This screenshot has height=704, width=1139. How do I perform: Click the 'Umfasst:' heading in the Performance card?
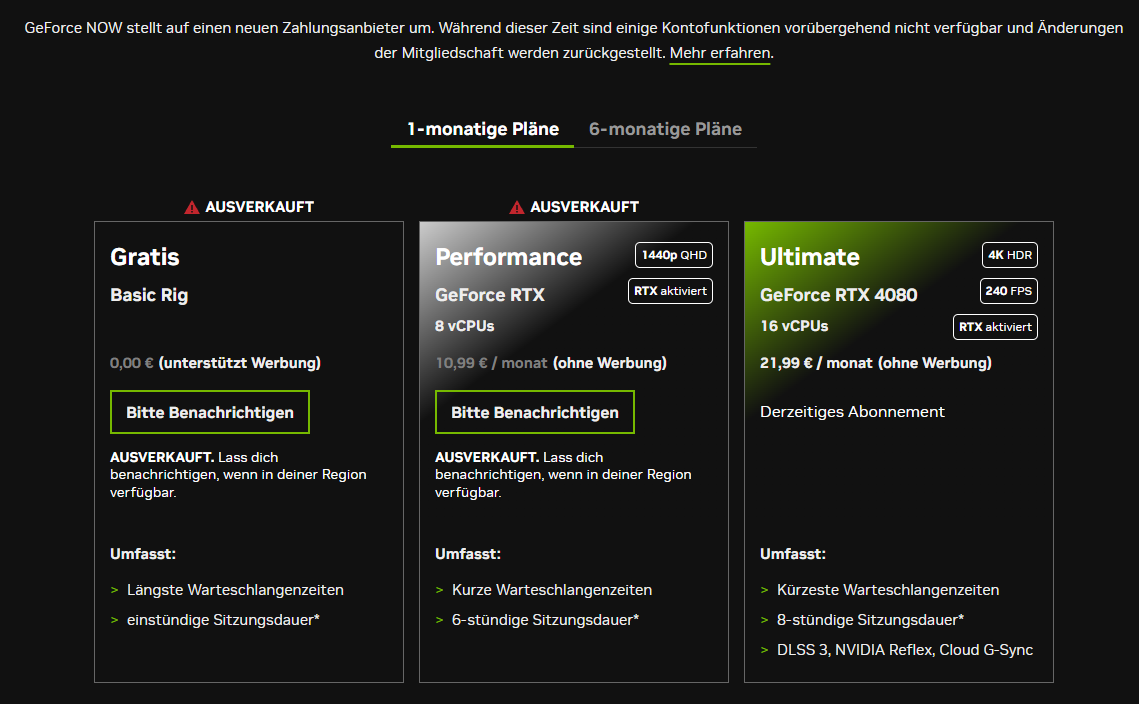point(468,554)
